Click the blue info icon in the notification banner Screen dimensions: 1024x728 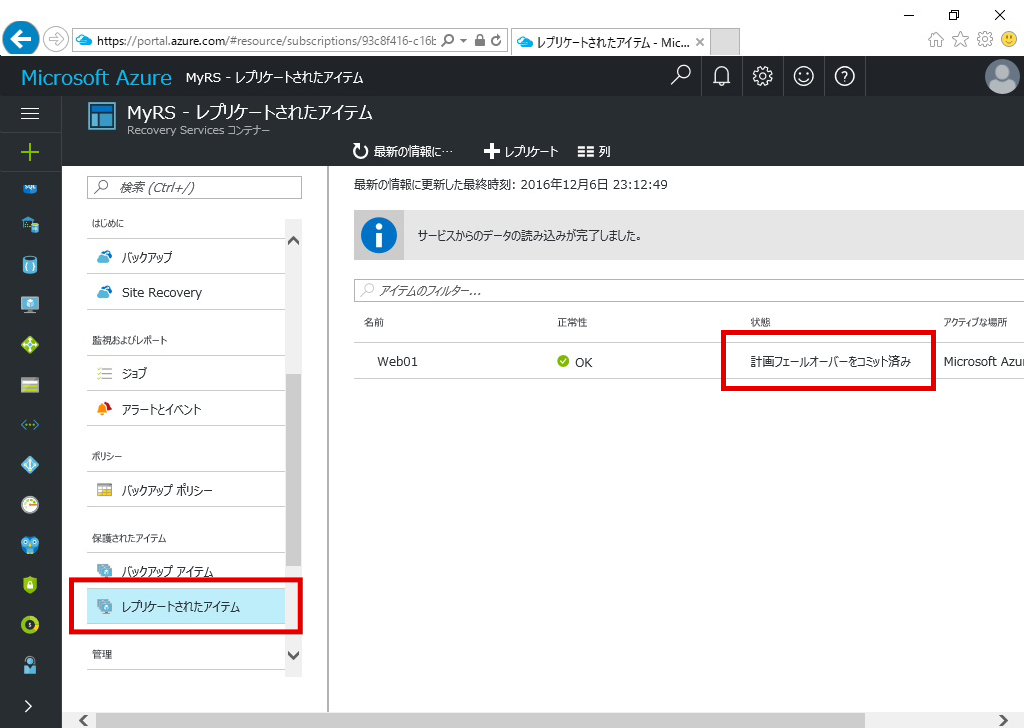click(379, 235)
